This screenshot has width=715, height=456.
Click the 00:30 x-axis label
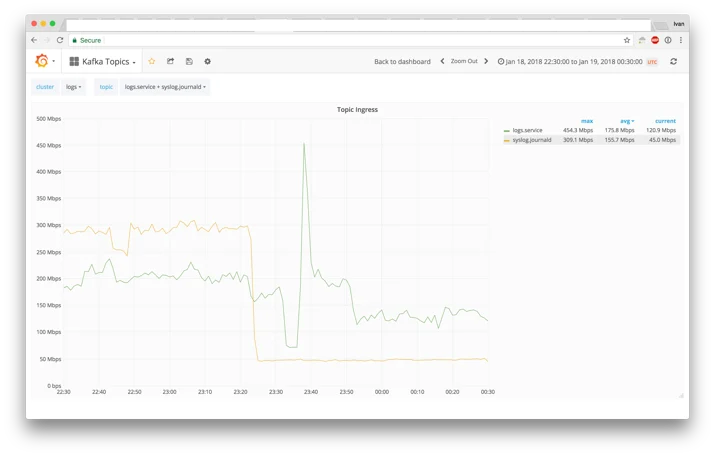[487, 392]
